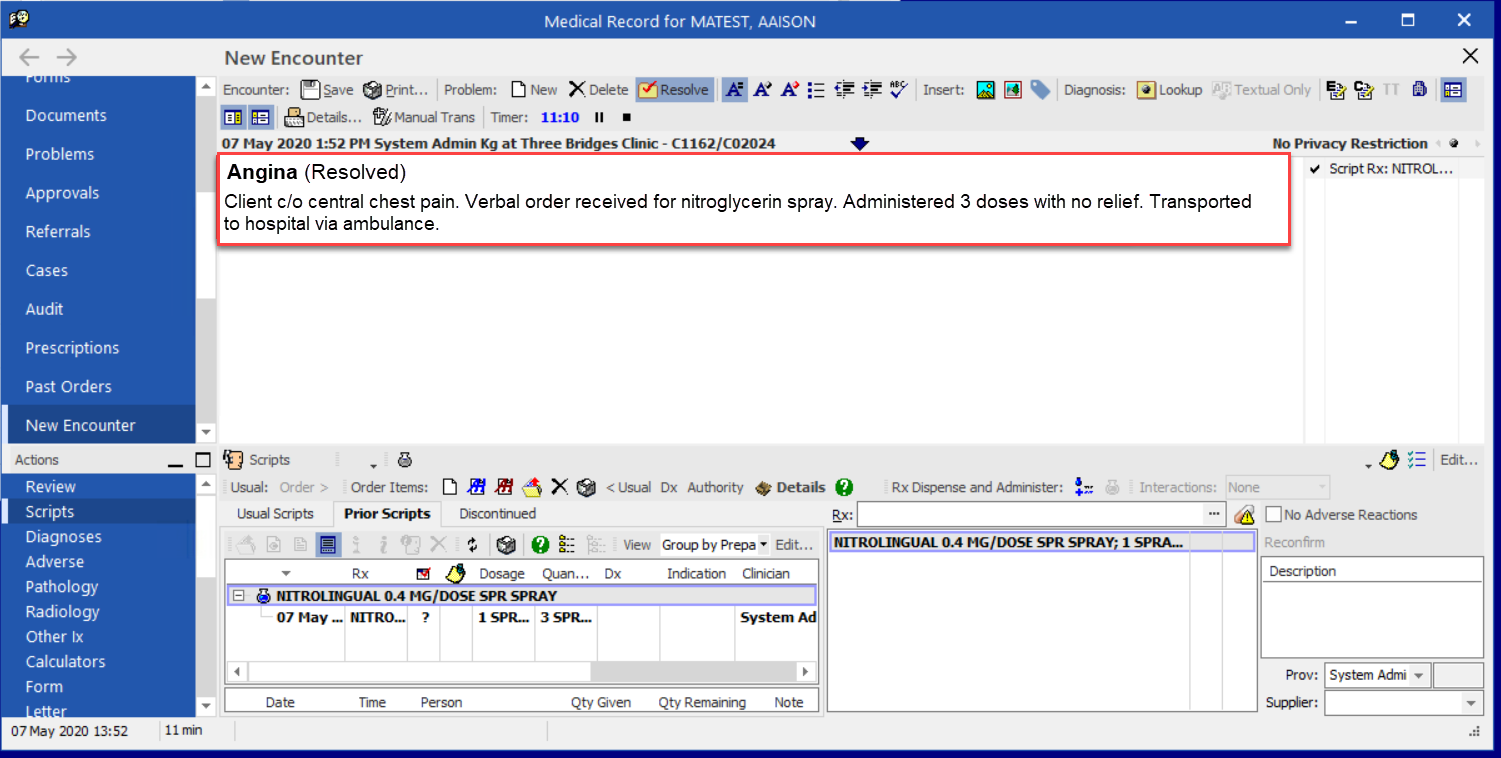
Task: Stop the encounter timer
Action: pyautogui.click(x=626, y=117)
